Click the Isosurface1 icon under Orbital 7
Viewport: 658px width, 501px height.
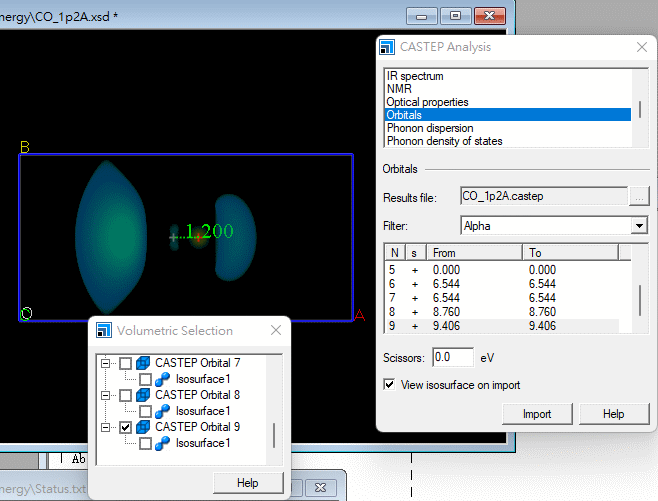click(x=162, y=379)
